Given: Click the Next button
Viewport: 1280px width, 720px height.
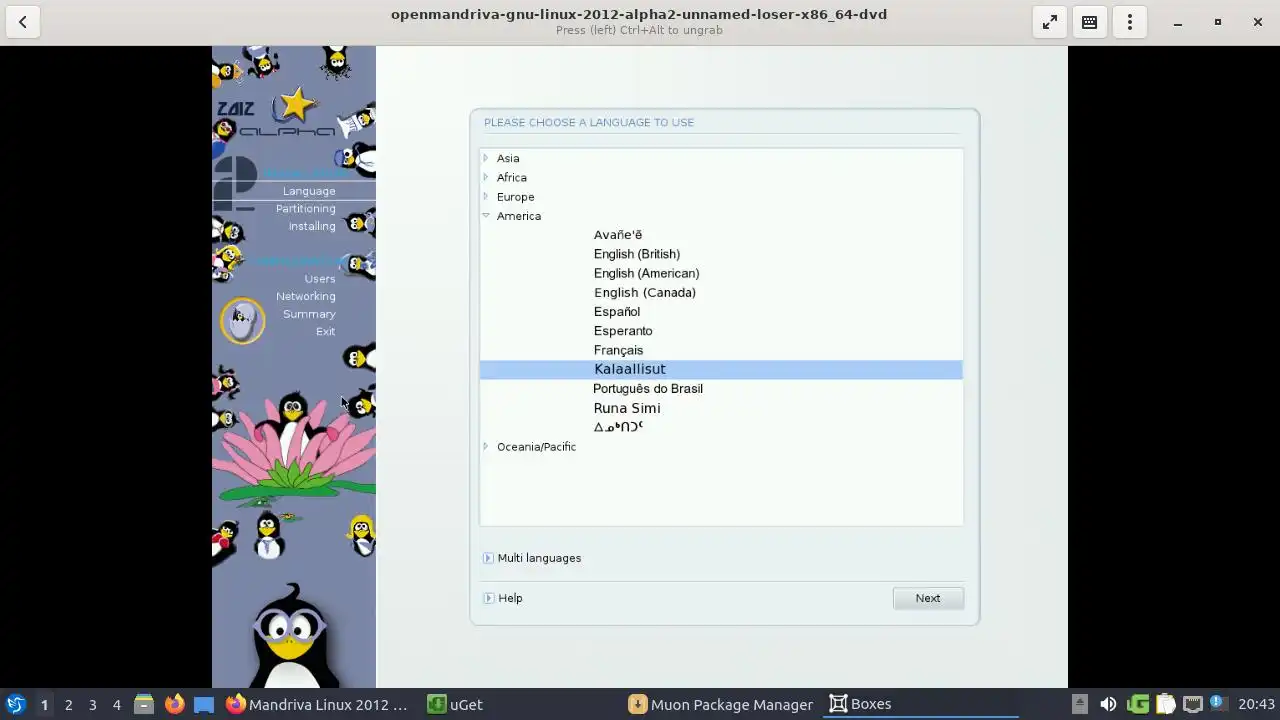Looking at the screenshot, I should (928, 598).
